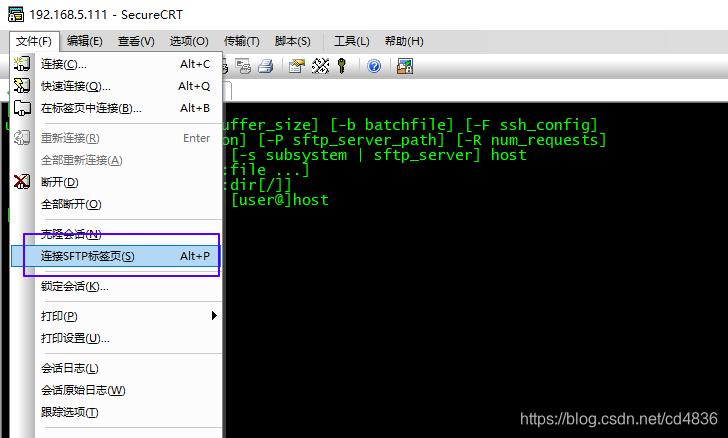Click the SecureCRT title bar icon
This screenshot has height=438, width=728.
[x=16, y=14]
